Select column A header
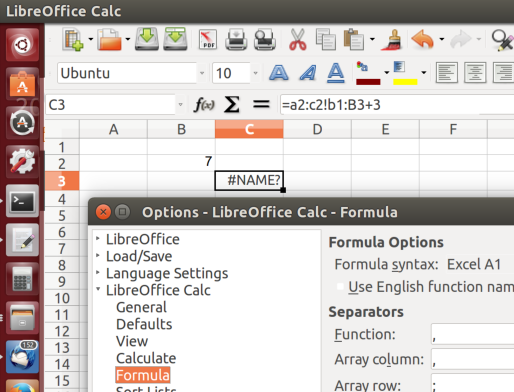Screen dimensions: 514x392 pyautogui.click(x=113, y=129)
